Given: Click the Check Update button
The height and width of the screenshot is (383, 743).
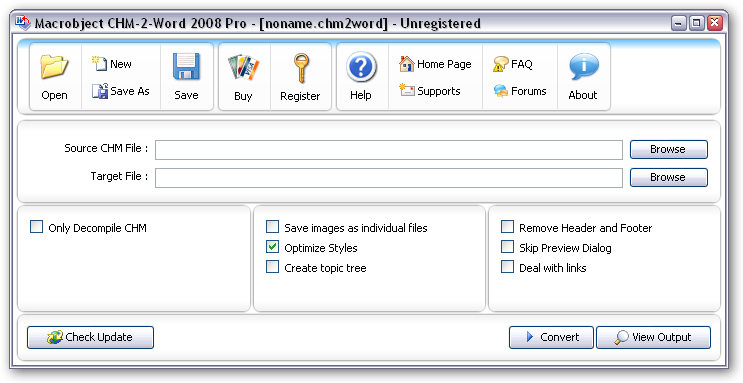Looking at the screenshot, I should point(91,337).
